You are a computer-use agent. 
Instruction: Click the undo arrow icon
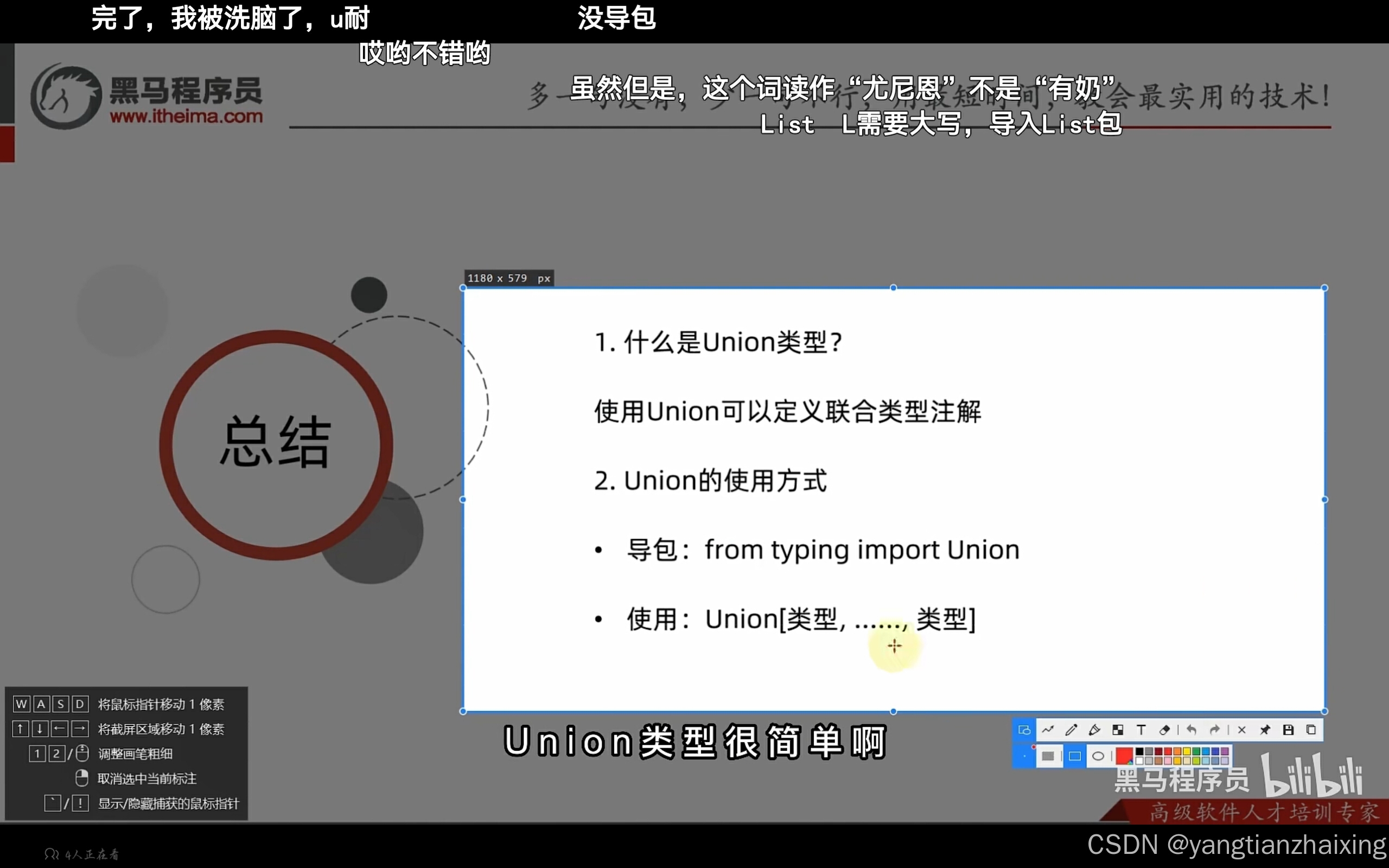coord(1192,730)
